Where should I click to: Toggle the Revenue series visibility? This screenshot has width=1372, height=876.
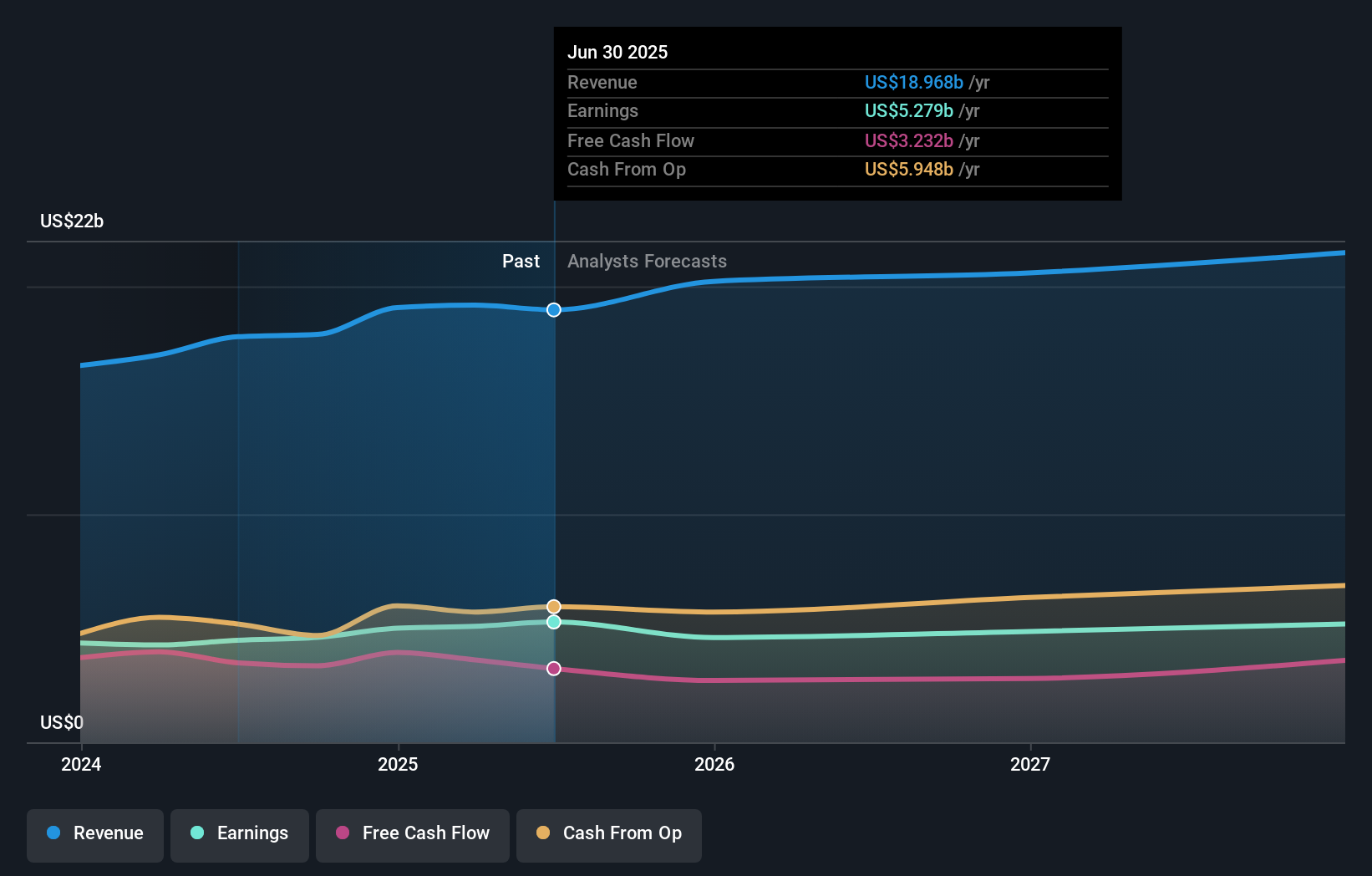(x=94, y=833)
